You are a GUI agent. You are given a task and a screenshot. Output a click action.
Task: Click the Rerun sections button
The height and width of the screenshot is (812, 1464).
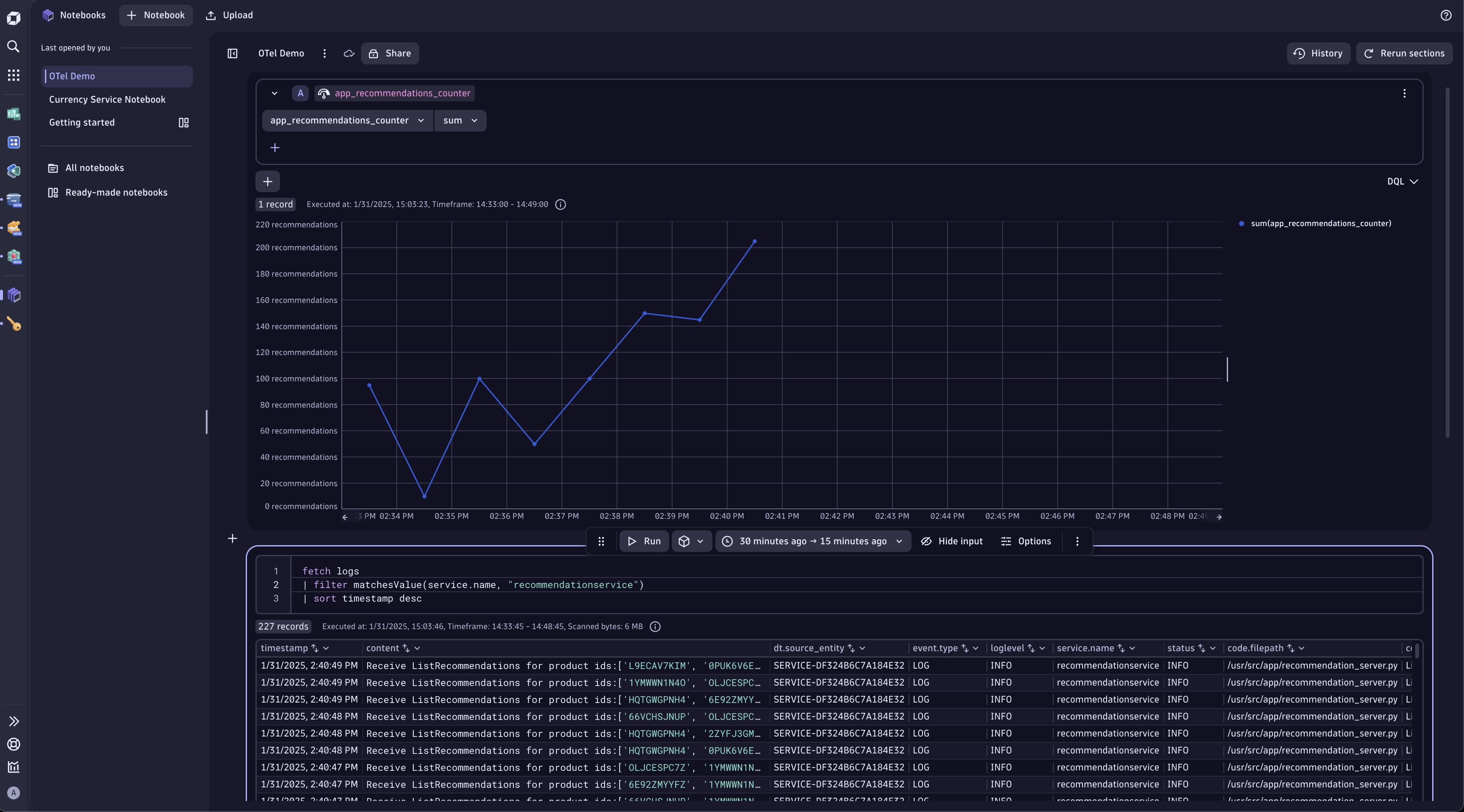(1404, 53)
